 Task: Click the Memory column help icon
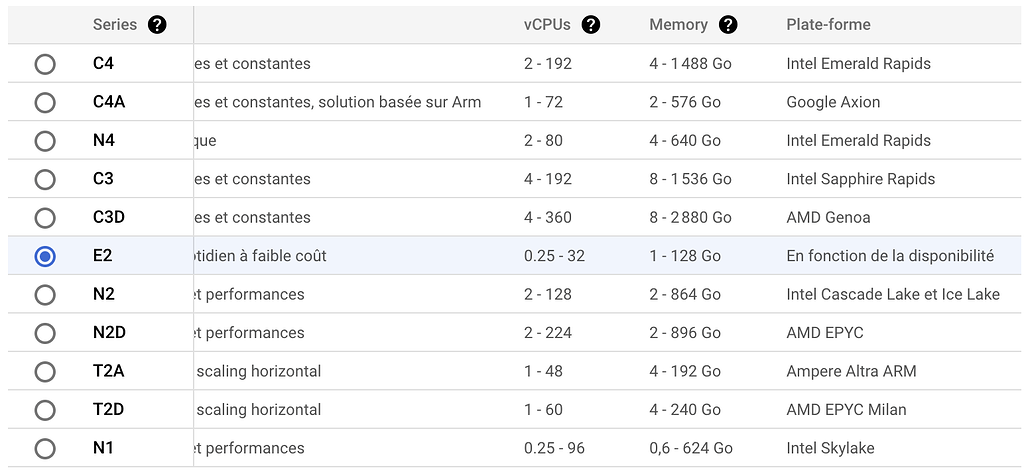728,25
